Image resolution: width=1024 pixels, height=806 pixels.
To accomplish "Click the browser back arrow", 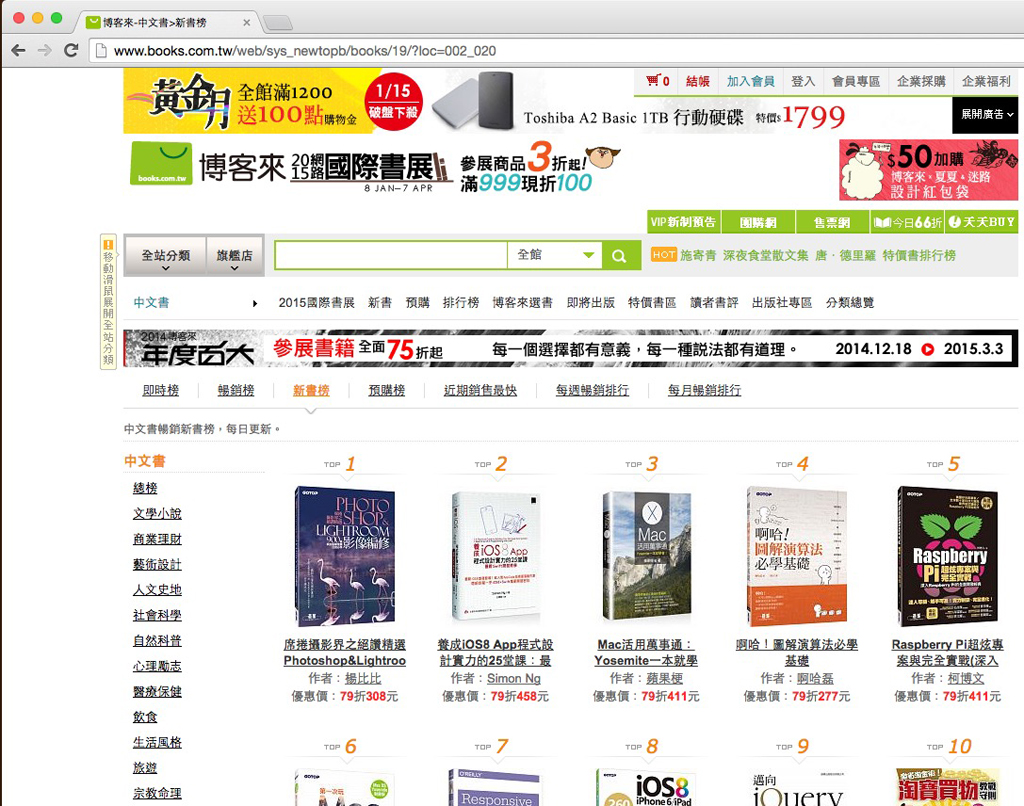I will pos(18,50).
